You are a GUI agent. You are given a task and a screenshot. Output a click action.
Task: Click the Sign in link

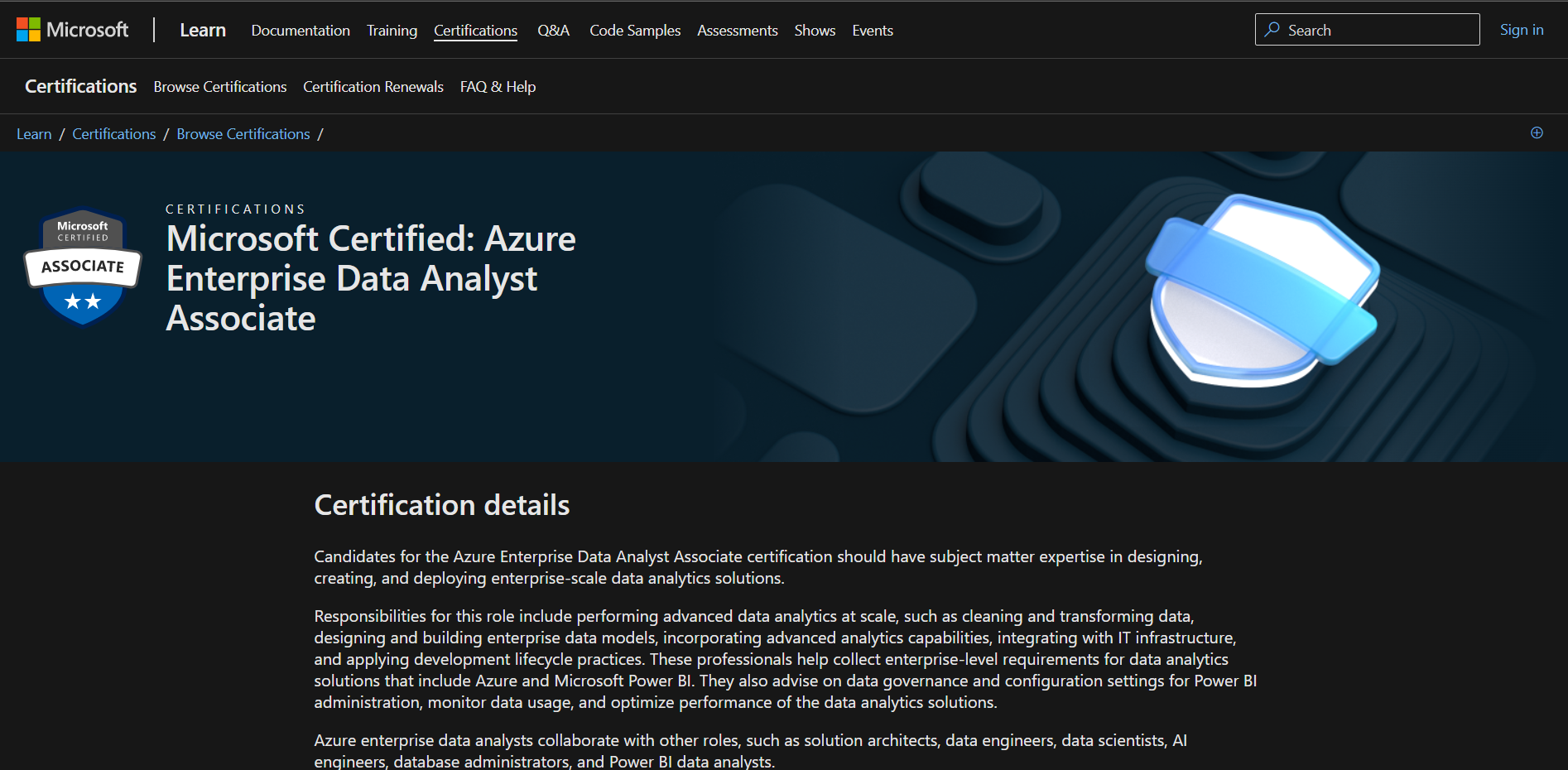[1522, 30]
